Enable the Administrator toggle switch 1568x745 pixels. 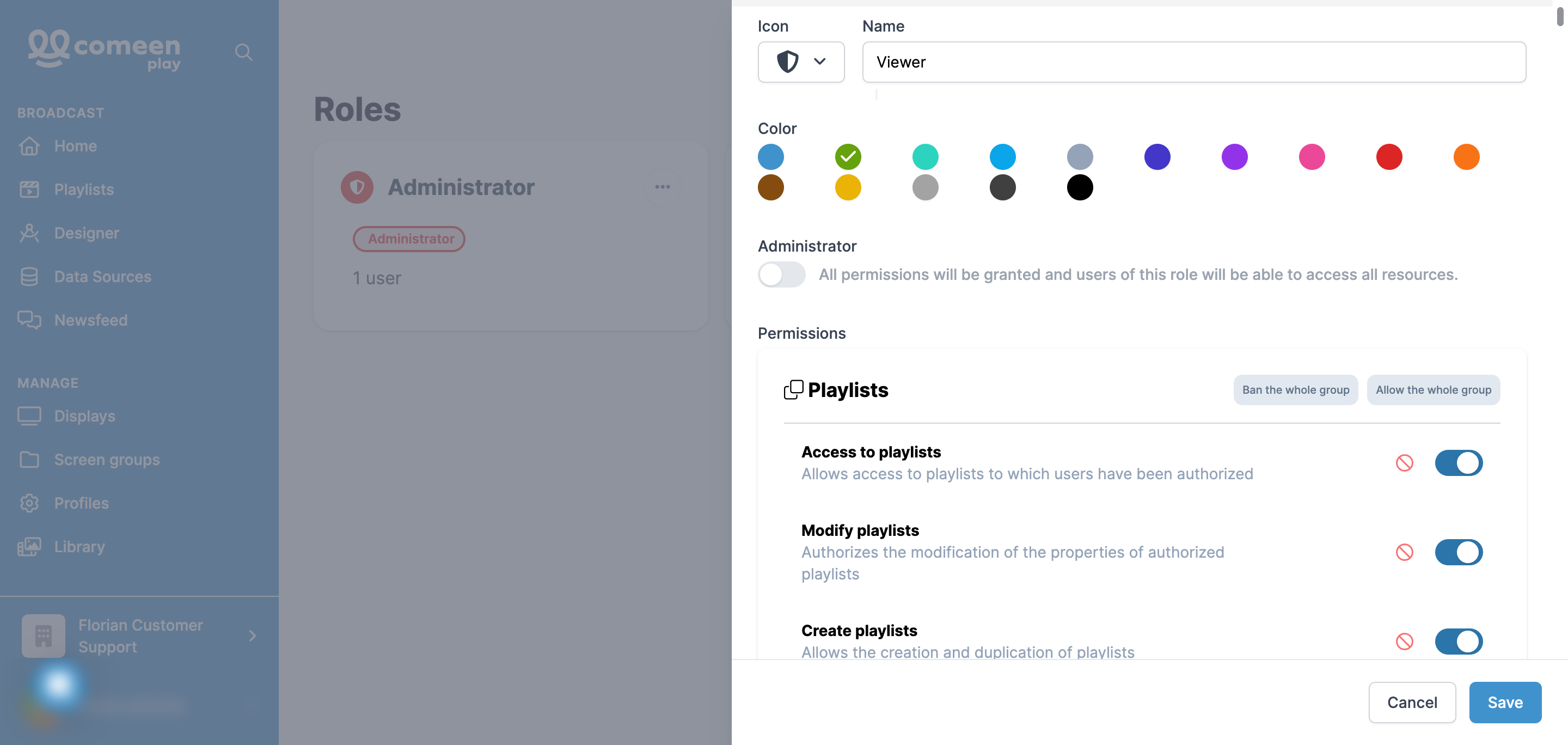click(x=781, y=274)
